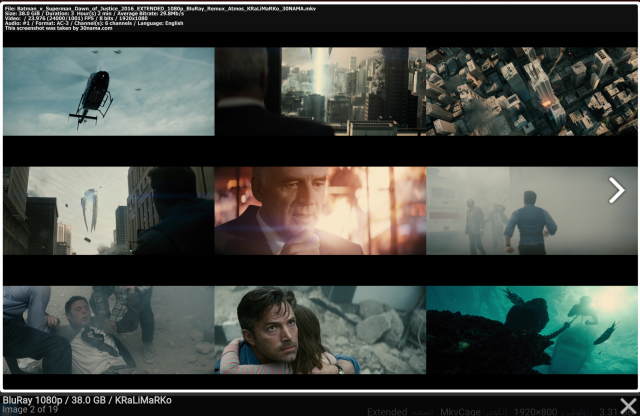Click the 'MkvCage' text behind the lightbox
This screenshot has height=416, width=640.
pos(460,411)
